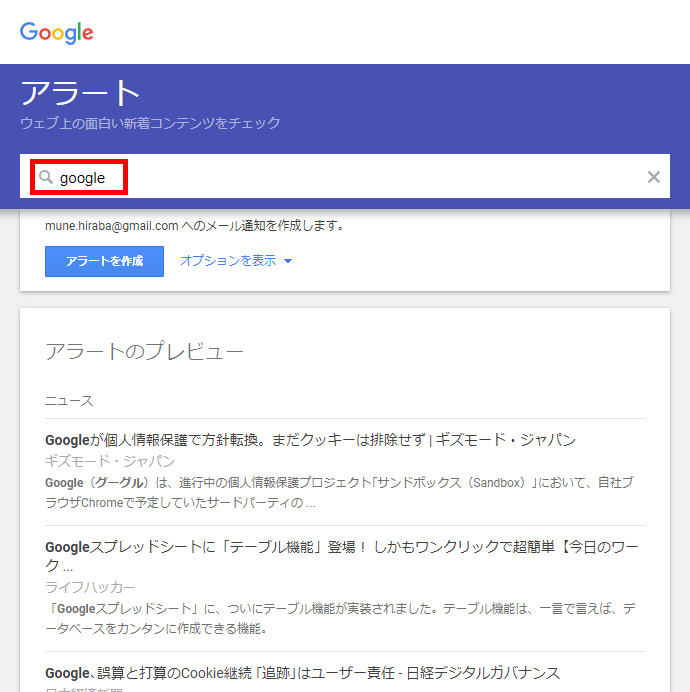Open the Cookie継続 日経デジタルガバナンス headline
This screenshot has width=690, height=692.
[302, 672]
